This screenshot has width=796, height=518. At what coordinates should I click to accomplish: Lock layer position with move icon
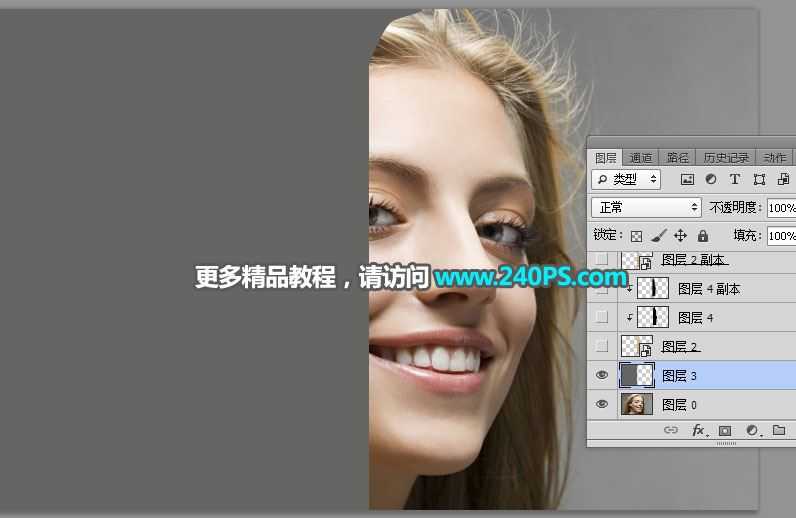coord(680,236)
